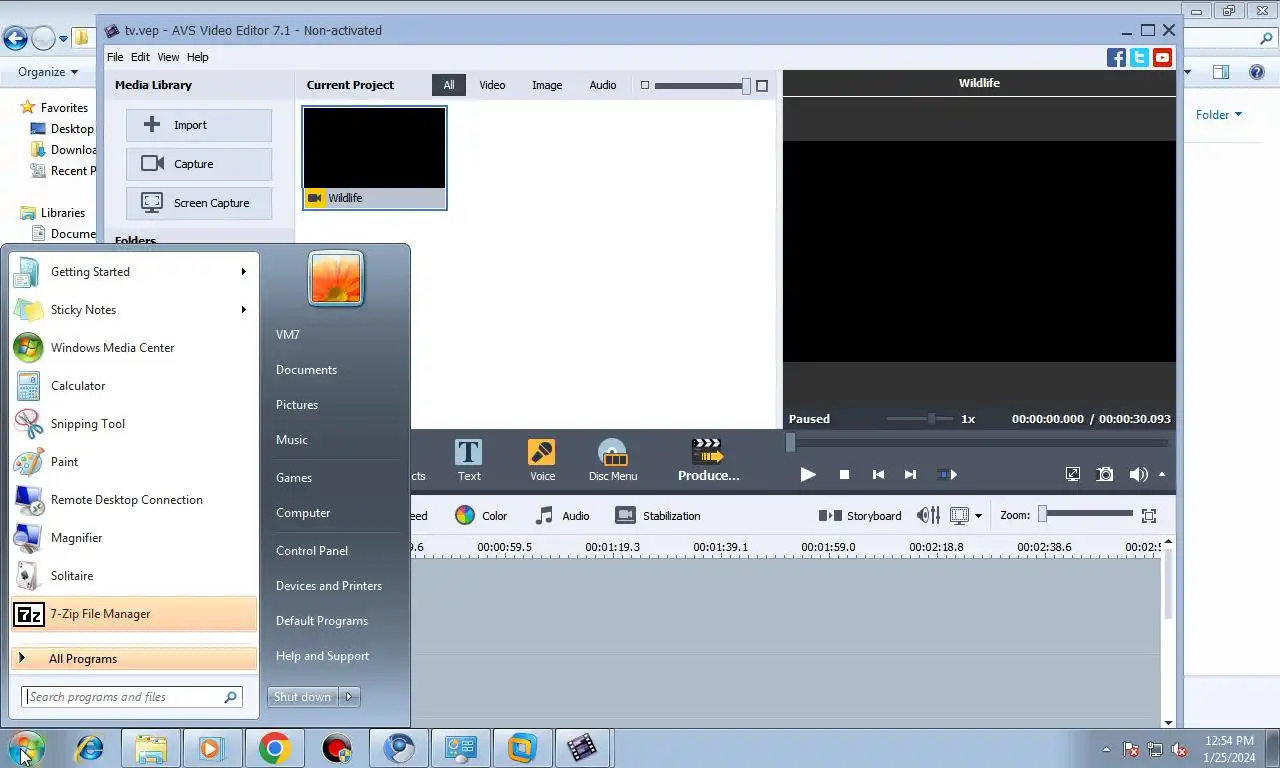Image resolution: width=1280 pixels, height=768 pixels.
Task: Show All media in Current Project
Action: 449,85
